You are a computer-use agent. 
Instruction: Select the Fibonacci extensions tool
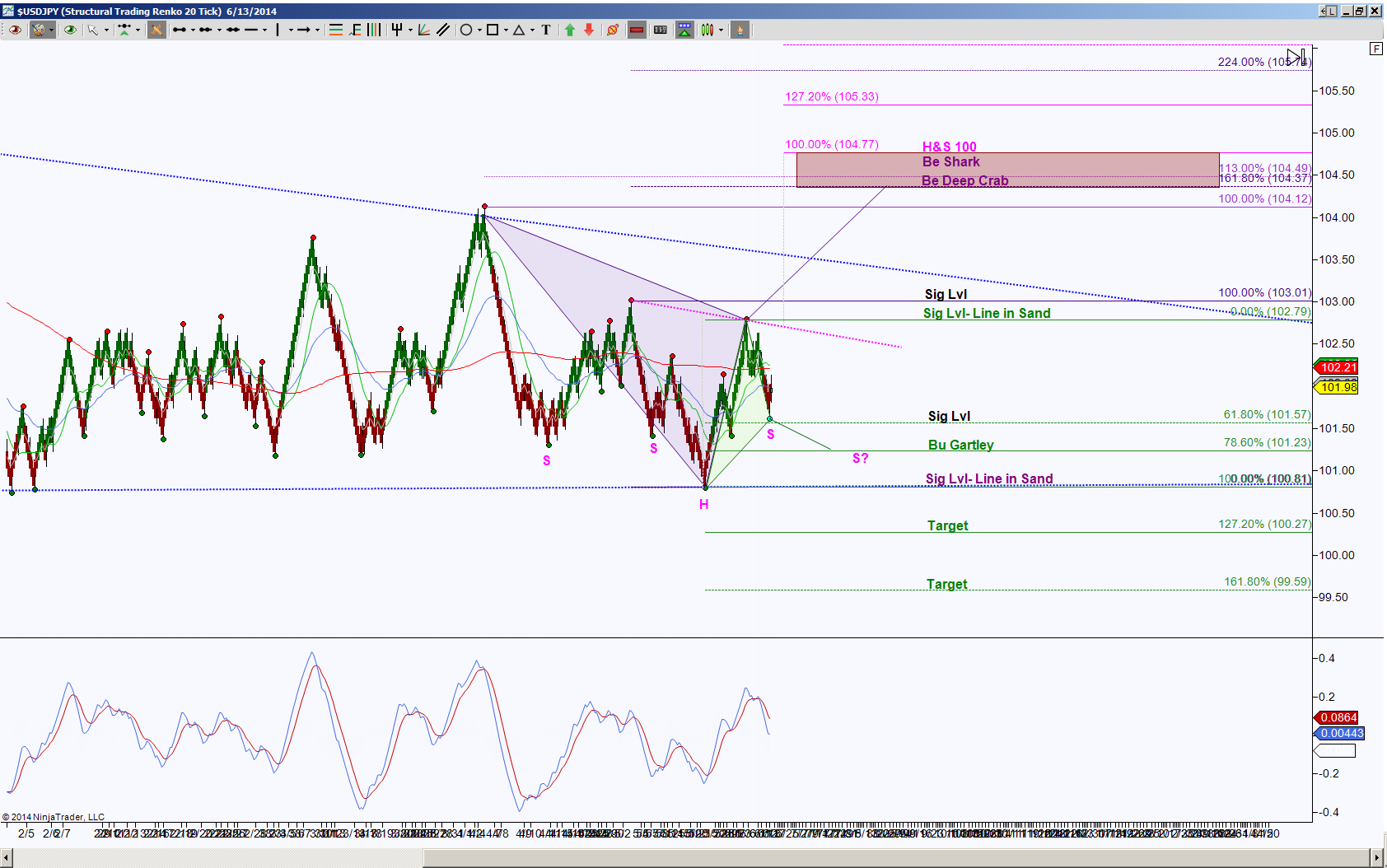[356, 30]
